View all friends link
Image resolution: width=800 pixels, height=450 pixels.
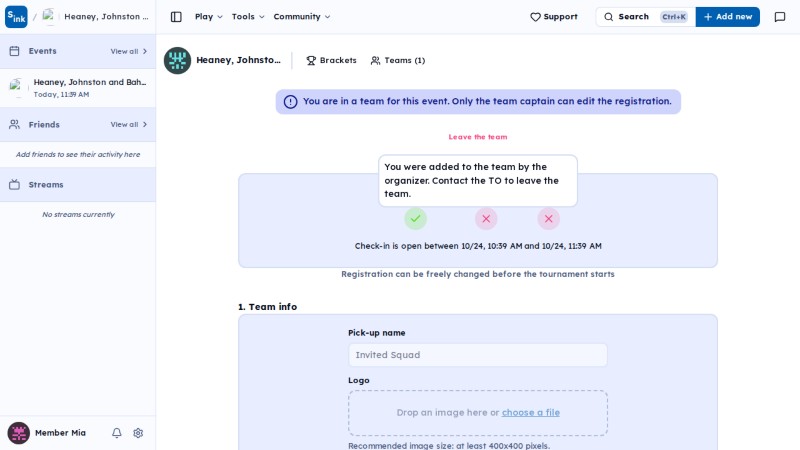(x=129, y=124)
